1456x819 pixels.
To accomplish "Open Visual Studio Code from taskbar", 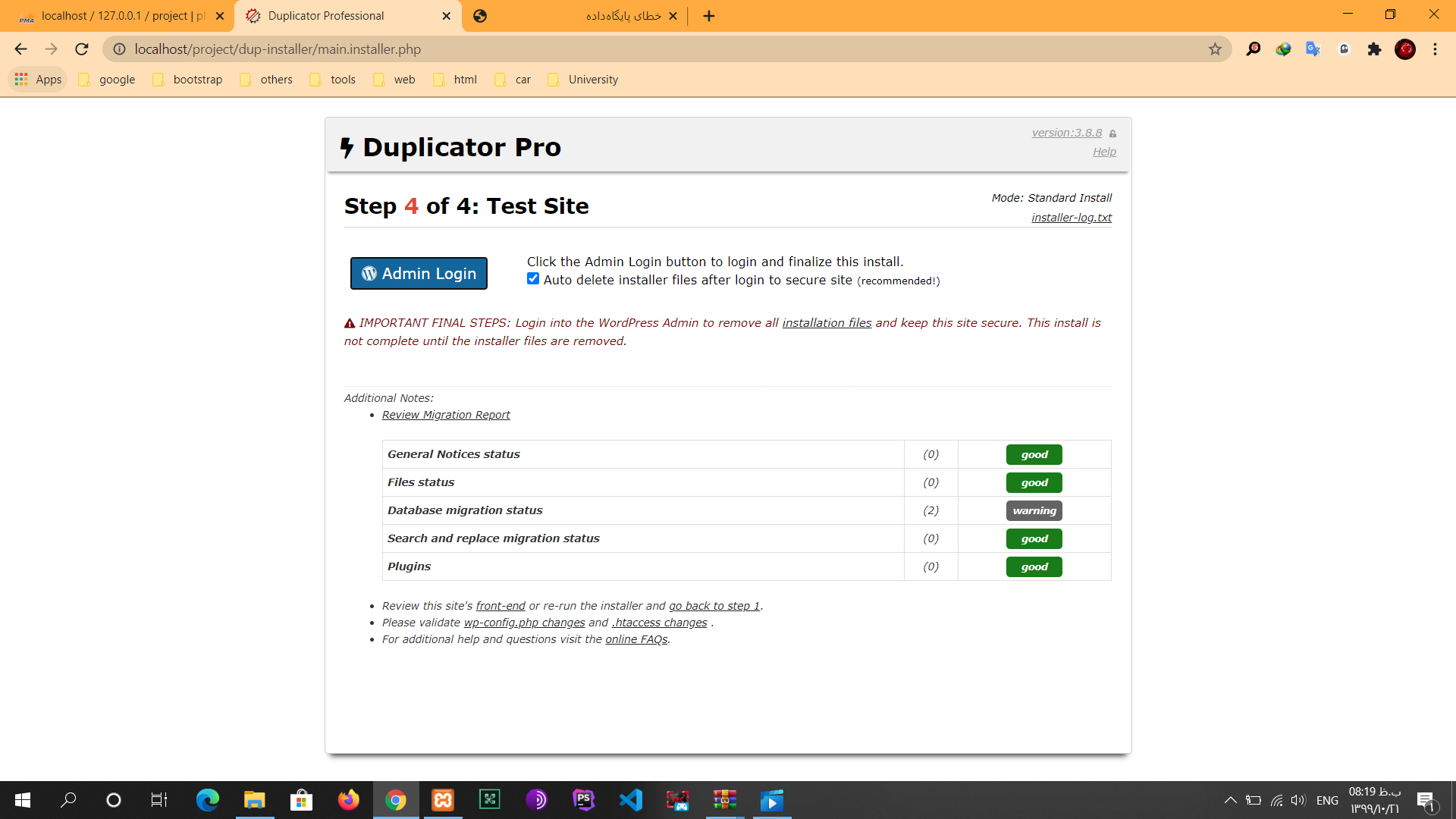I will 631,800.
